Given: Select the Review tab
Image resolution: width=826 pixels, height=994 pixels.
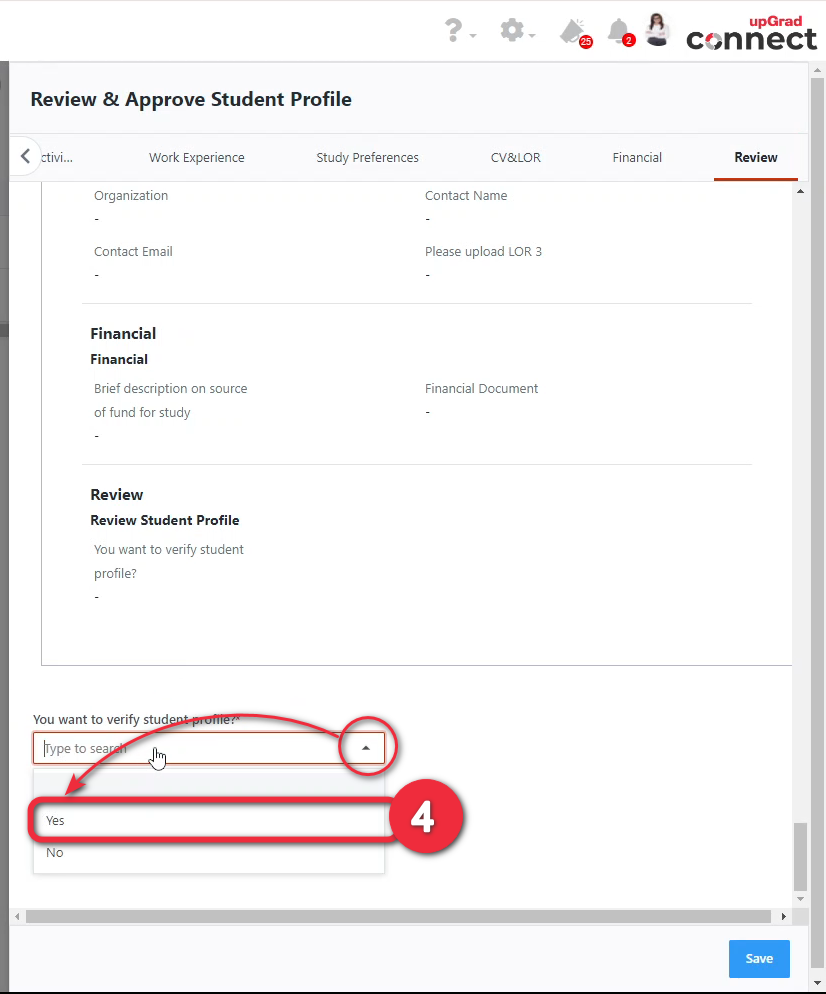Looking at the screenshot, I should (x=755, y=158).
